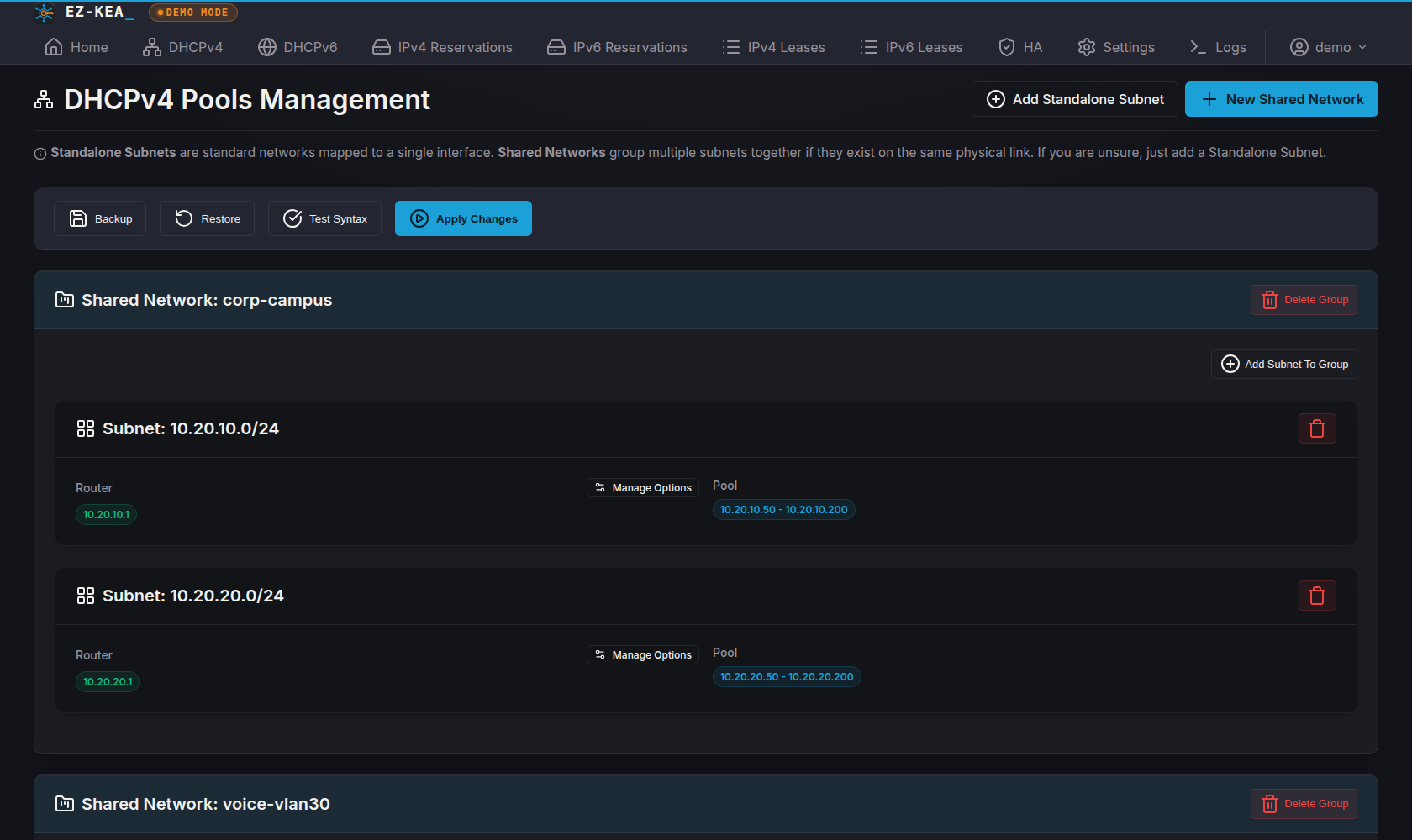Click the Shared Network: voice-vlan30 heading
Screen dimensions: 1412x840
(206, 804)
